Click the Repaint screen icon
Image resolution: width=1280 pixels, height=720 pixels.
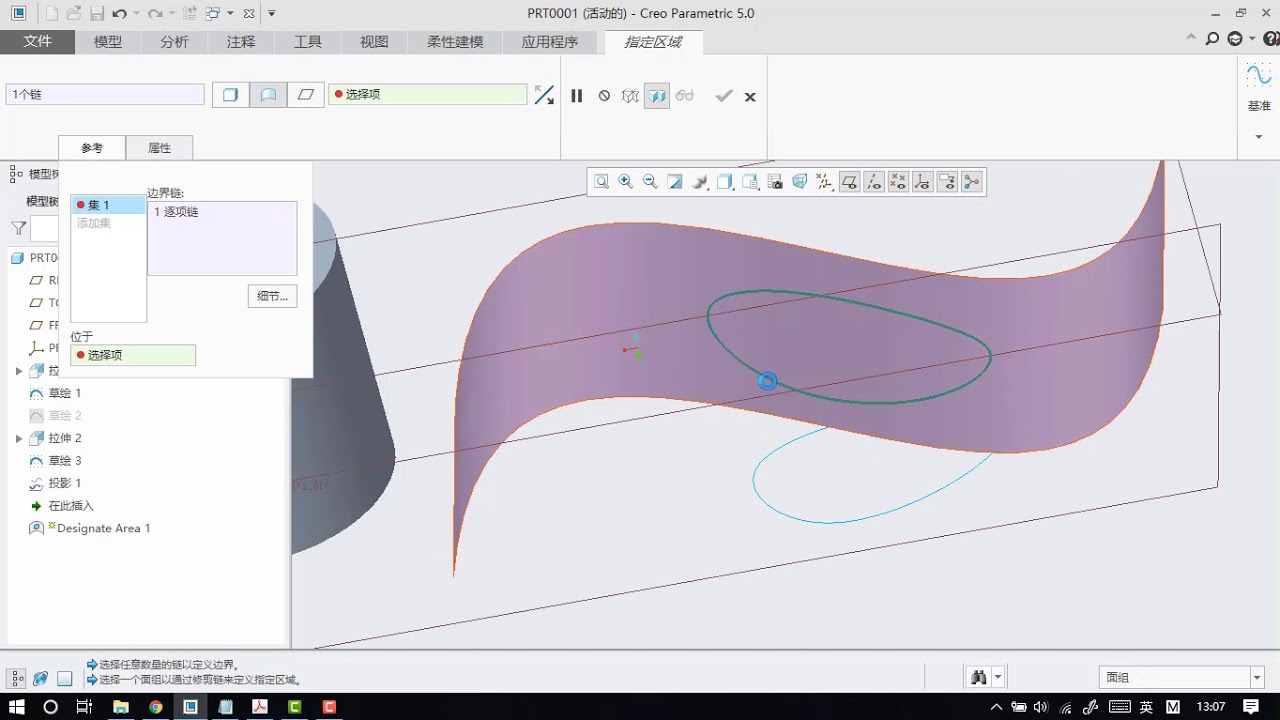point(675,181)
